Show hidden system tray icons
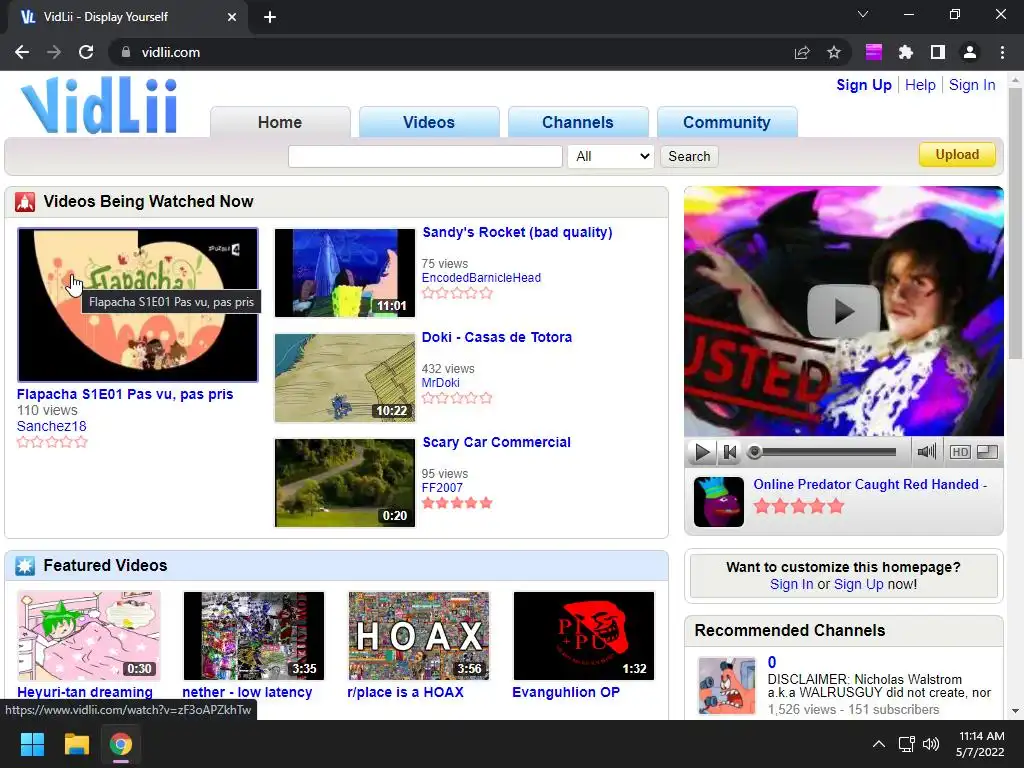 tap(879, 744)
